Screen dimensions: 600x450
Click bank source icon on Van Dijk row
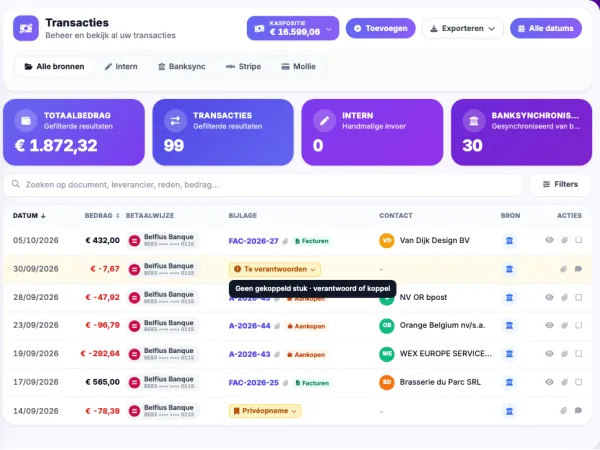(x=509, y=241)
